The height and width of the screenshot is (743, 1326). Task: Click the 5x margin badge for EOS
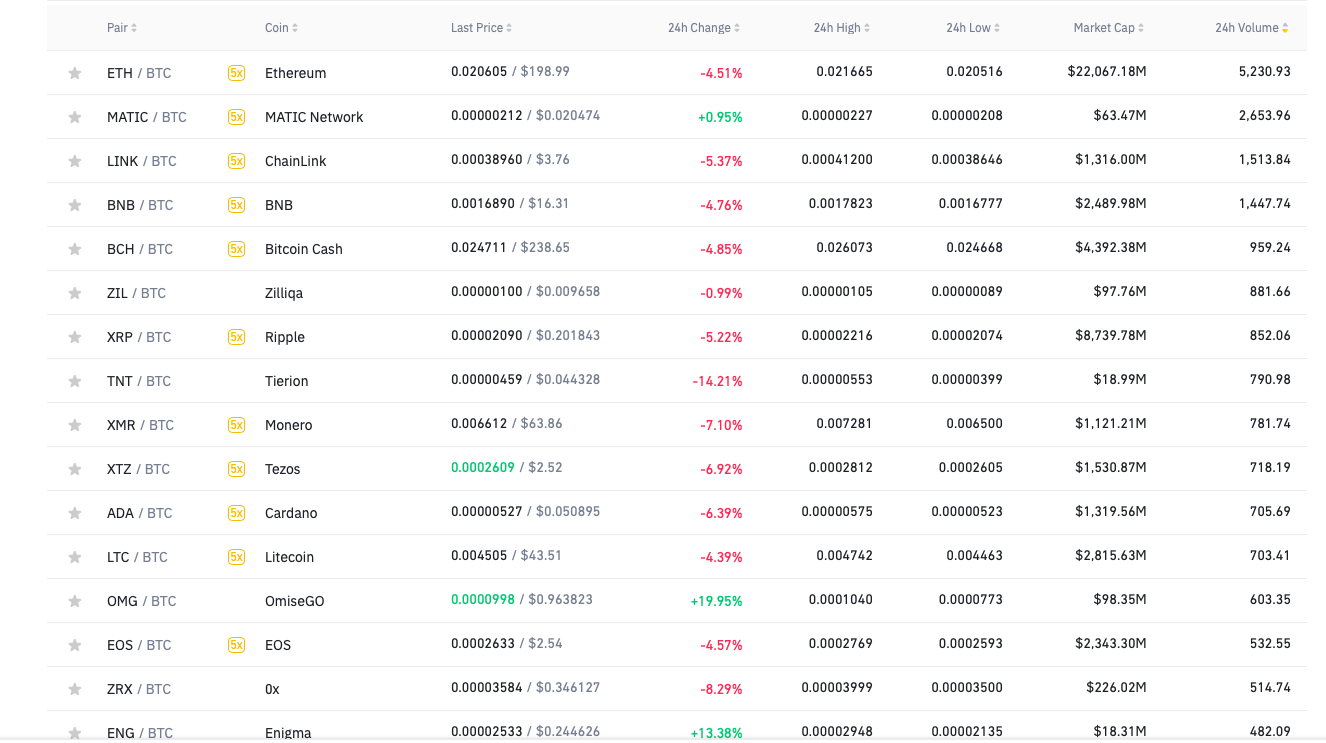click(x=236, y=645)
